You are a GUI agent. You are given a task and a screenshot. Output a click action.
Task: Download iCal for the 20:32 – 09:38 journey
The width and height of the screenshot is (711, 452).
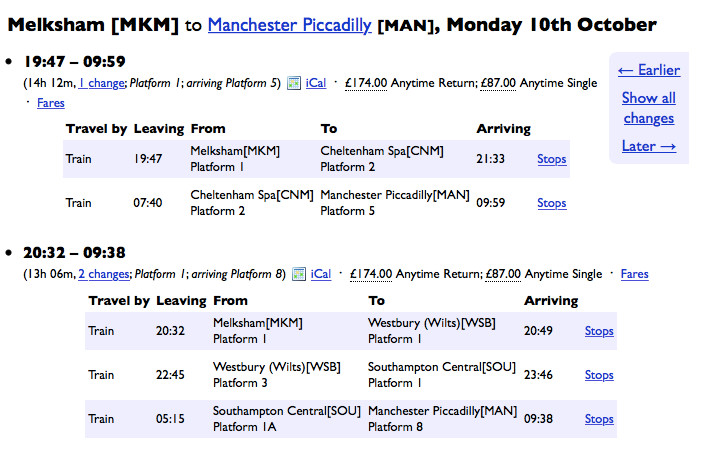[x=321, y=274]
